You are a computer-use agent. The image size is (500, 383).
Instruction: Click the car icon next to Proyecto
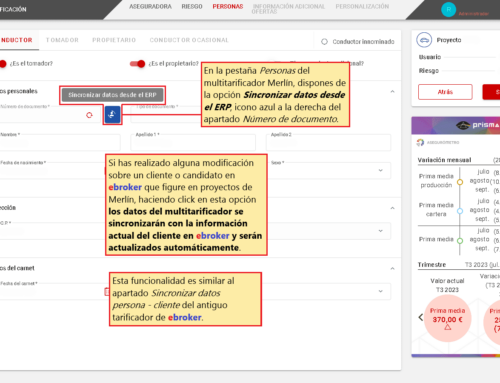pyautogui.click(x=424, y=40)
